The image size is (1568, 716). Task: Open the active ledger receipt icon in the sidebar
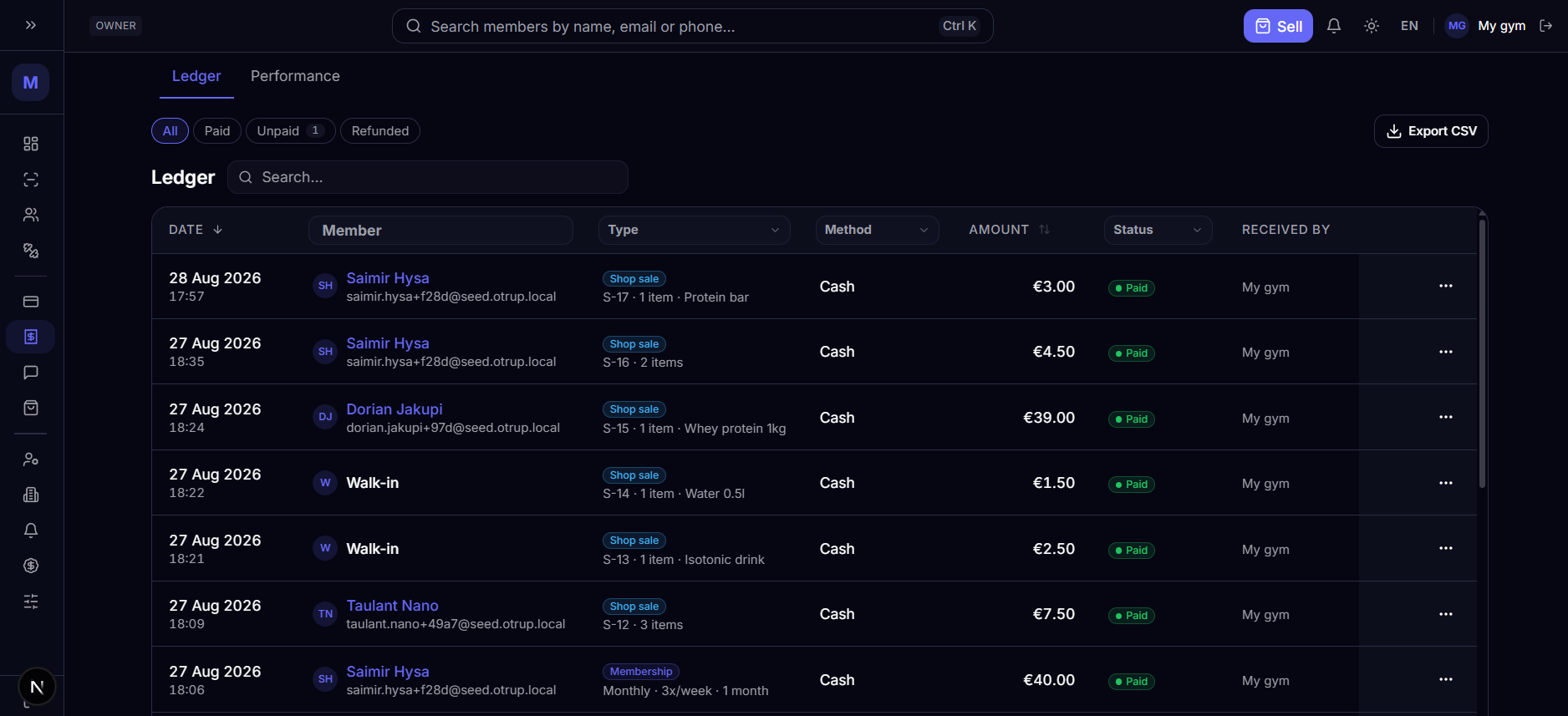pyautogui.click(x=31, y=337)
